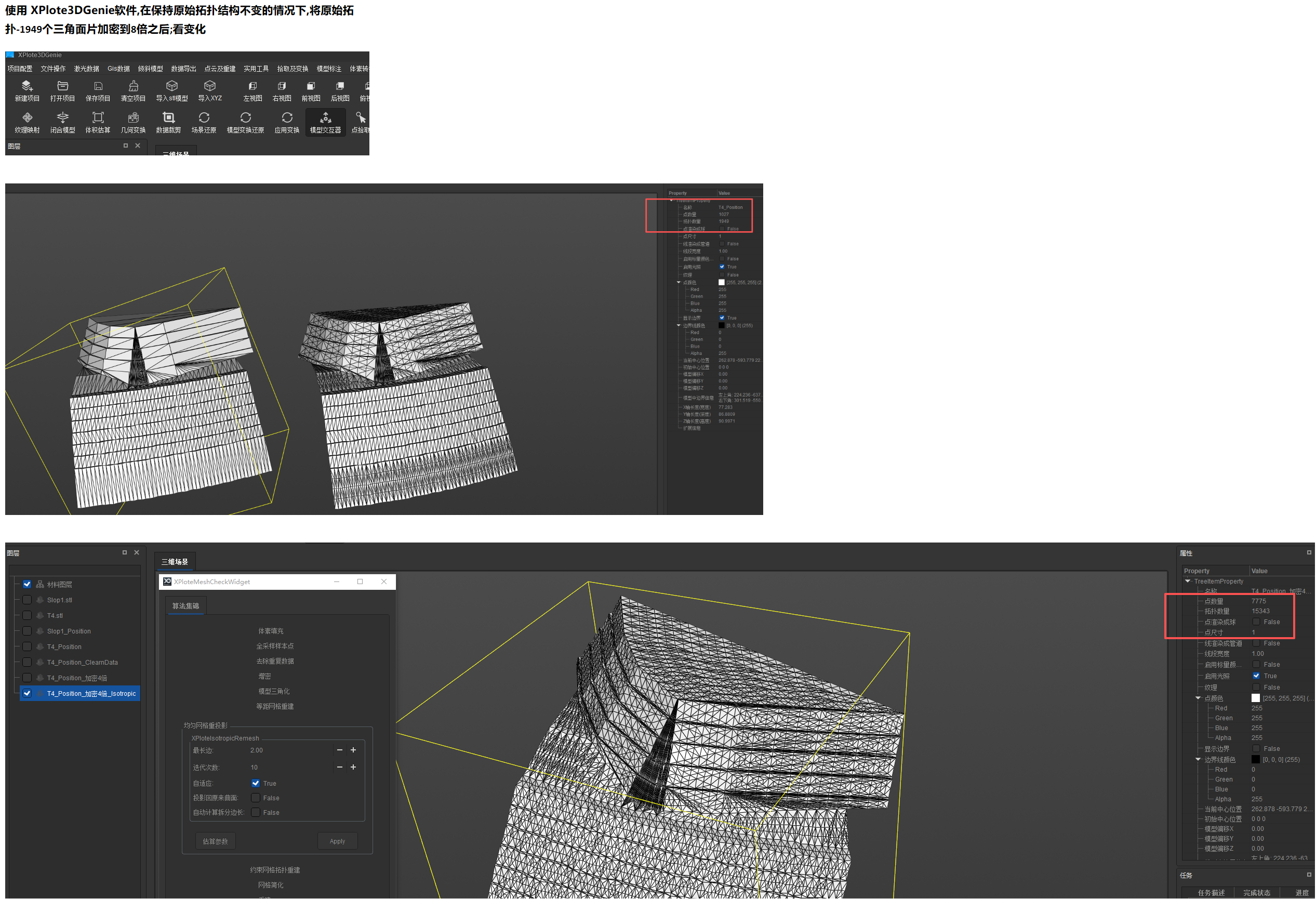This screenshot has height=899, width=1316.
Task: Collapse the TreeItemProperty tree node
Action: click(x=1188, y=581)
